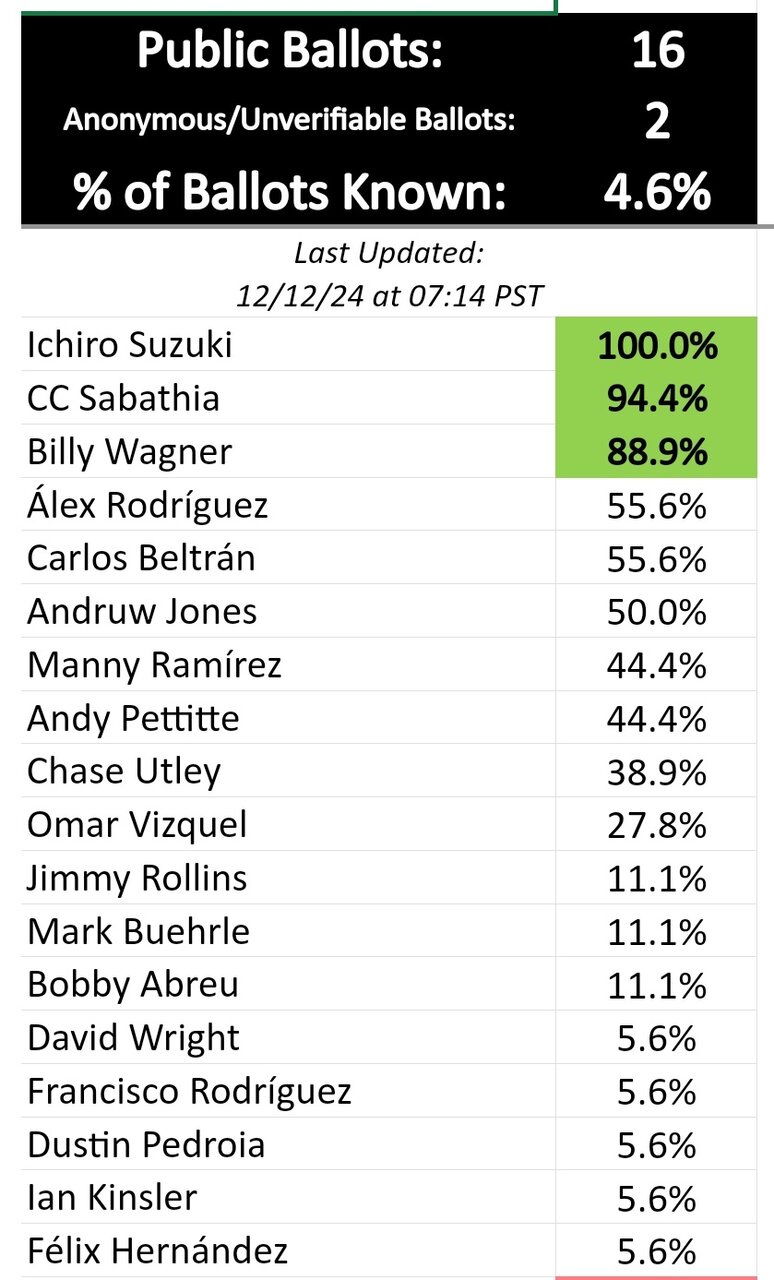Click Andy Pettitte's 44.4% cell

pos(656,718)
